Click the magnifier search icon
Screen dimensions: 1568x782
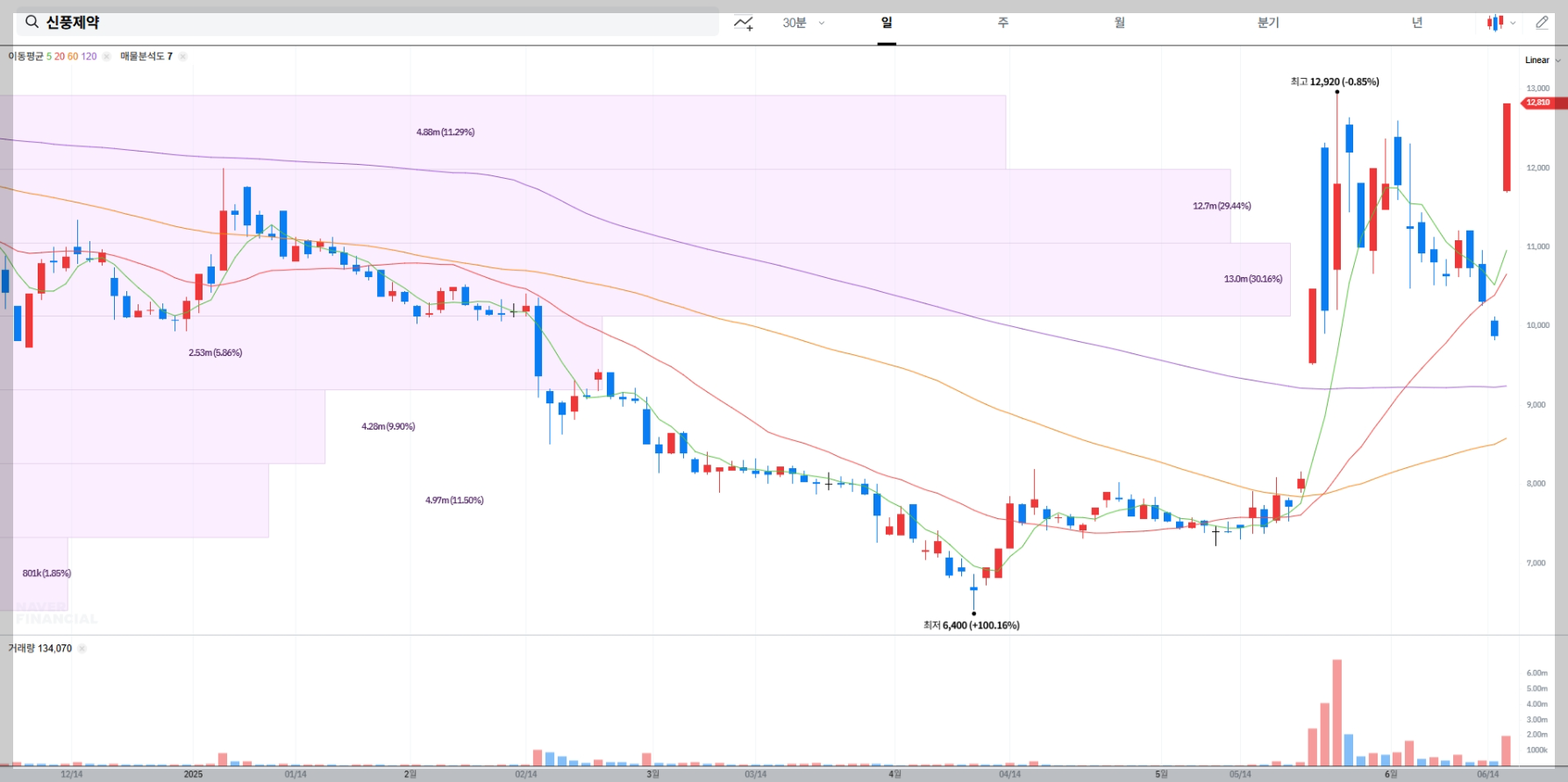[x=32, y=22]
